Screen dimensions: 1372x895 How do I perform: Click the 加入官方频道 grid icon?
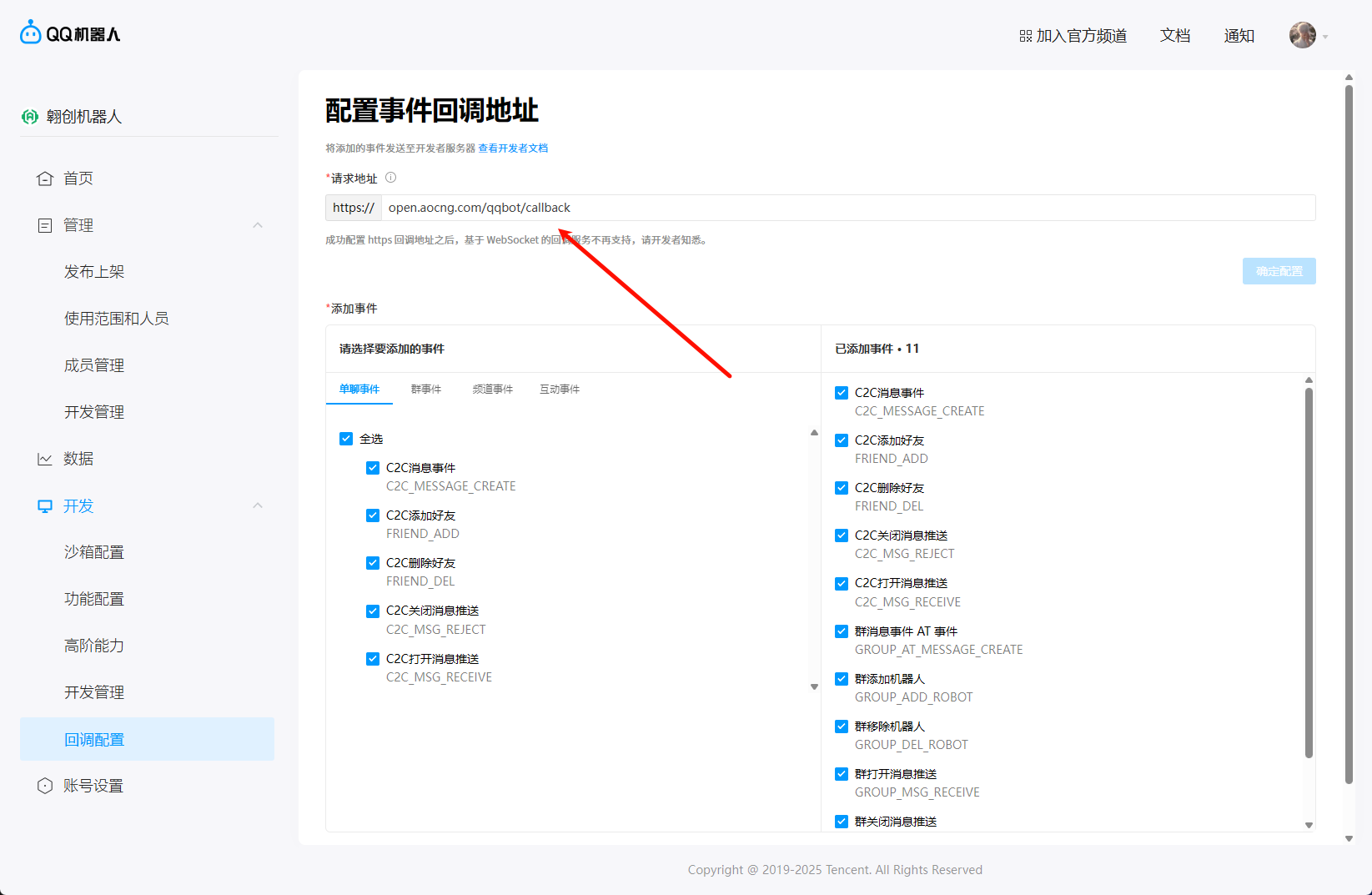1026,36
